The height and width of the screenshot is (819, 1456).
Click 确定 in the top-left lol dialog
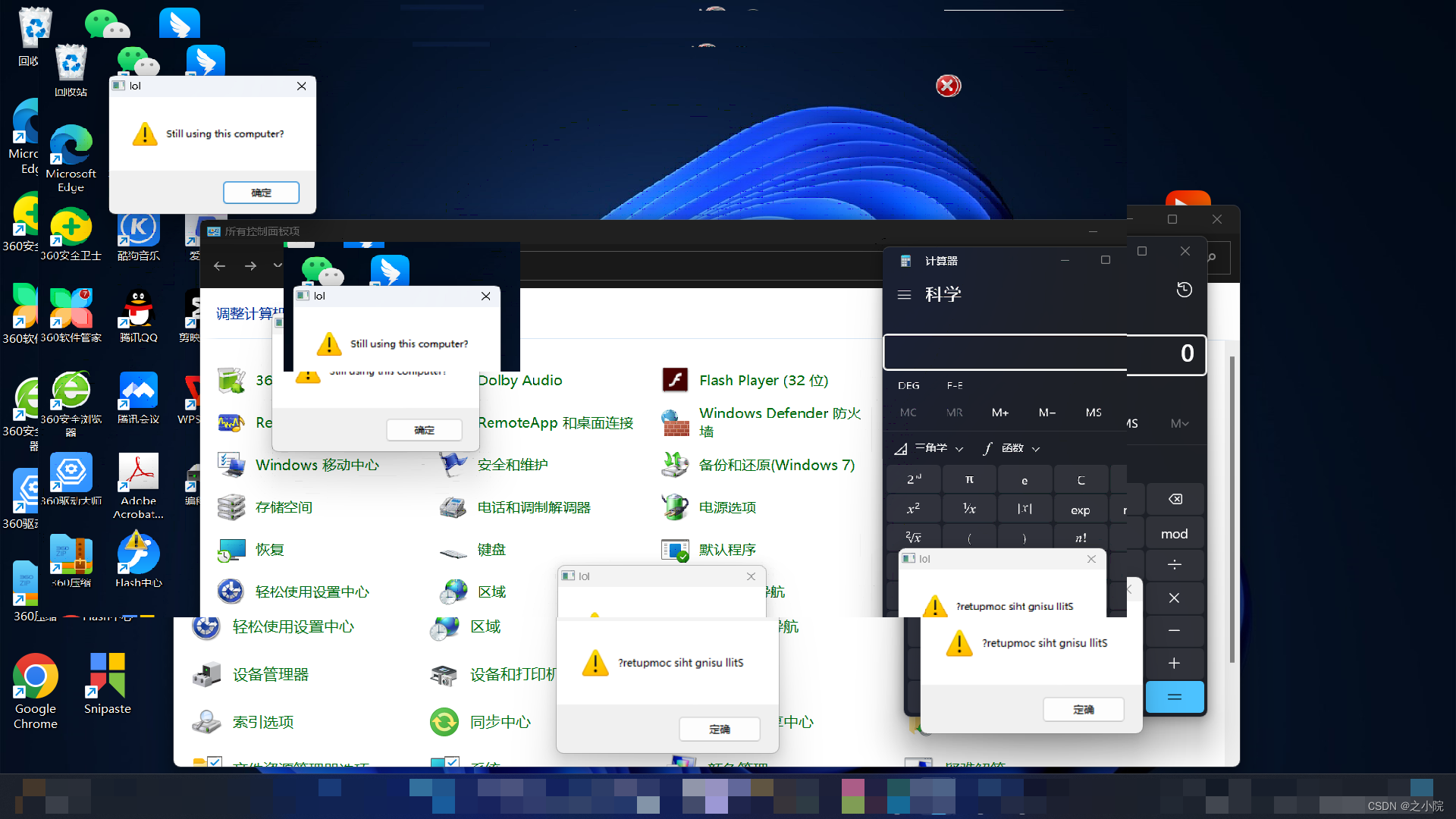261,193
